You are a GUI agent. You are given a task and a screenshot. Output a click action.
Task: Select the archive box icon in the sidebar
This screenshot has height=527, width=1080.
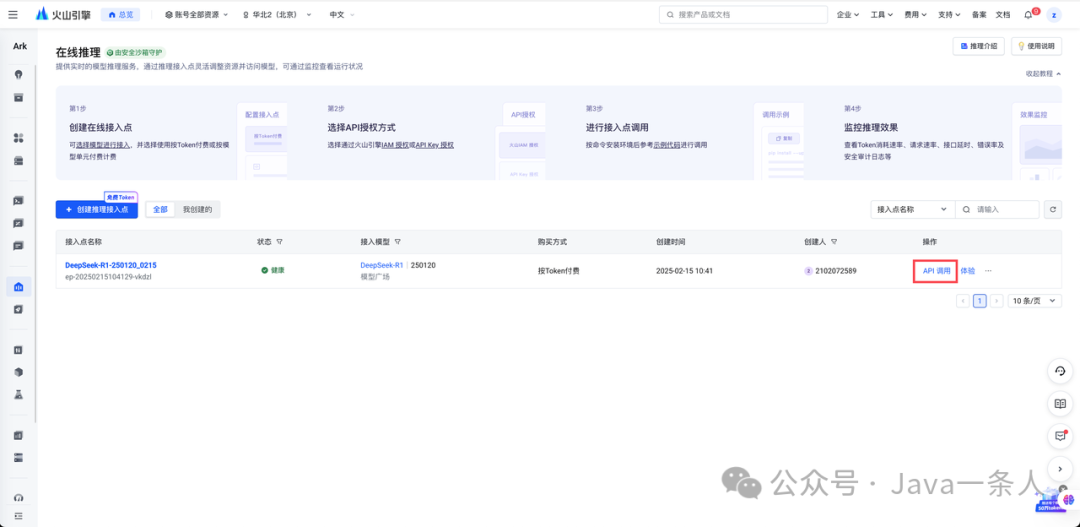point(19,97)
